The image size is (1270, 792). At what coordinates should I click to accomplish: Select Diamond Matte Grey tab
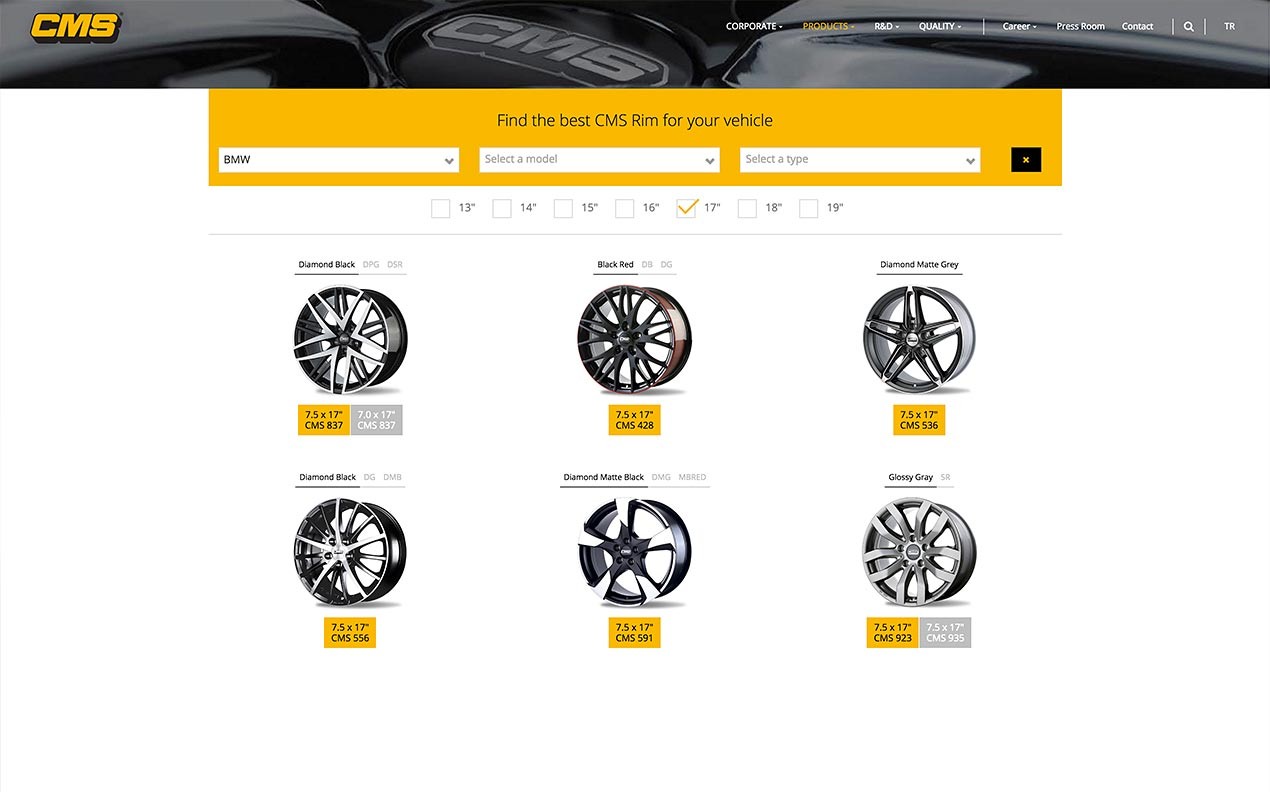tap(919, 265)
